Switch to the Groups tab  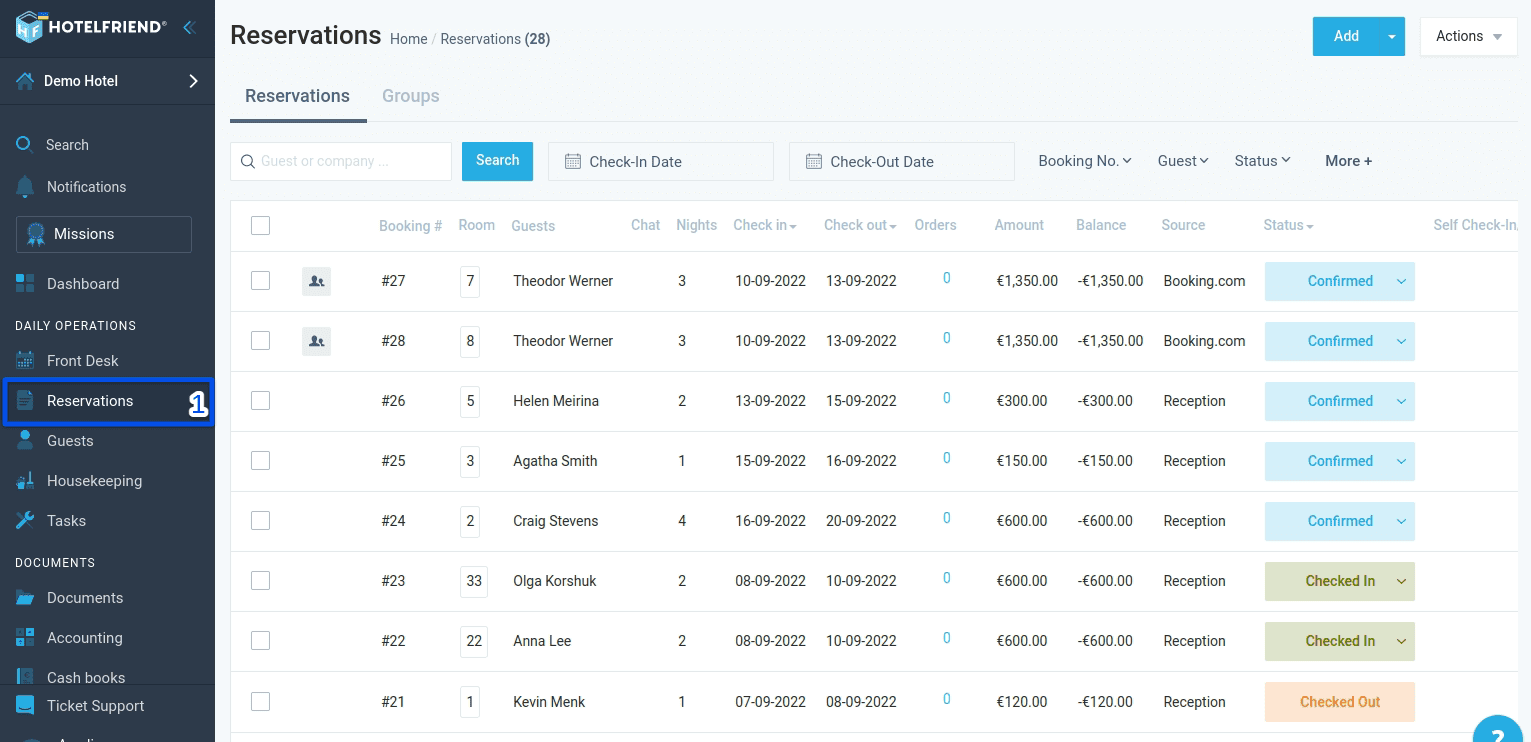[410, 96]
